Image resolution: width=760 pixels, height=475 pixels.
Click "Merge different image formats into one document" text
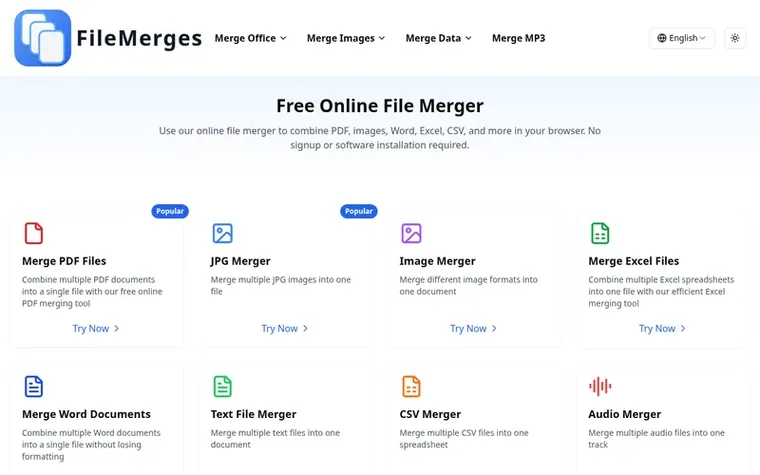click(x=468, y=285)
